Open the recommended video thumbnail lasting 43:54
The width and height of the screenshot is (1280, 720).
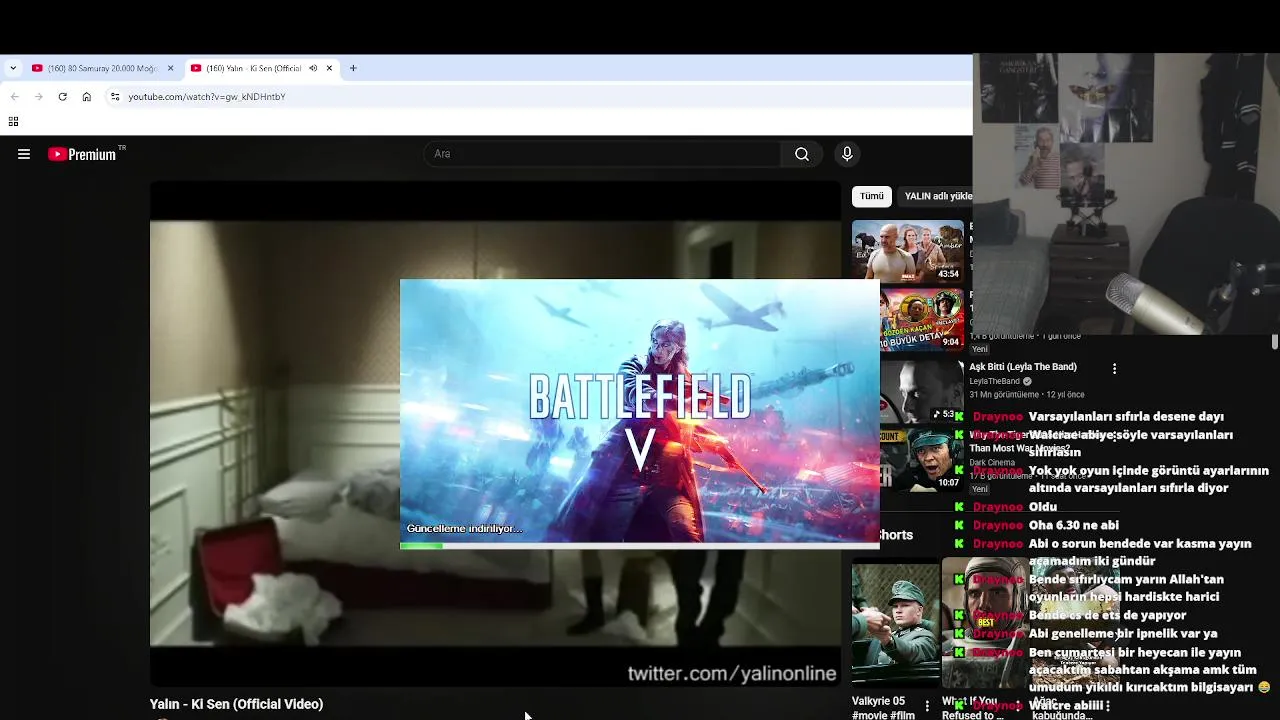908,250
